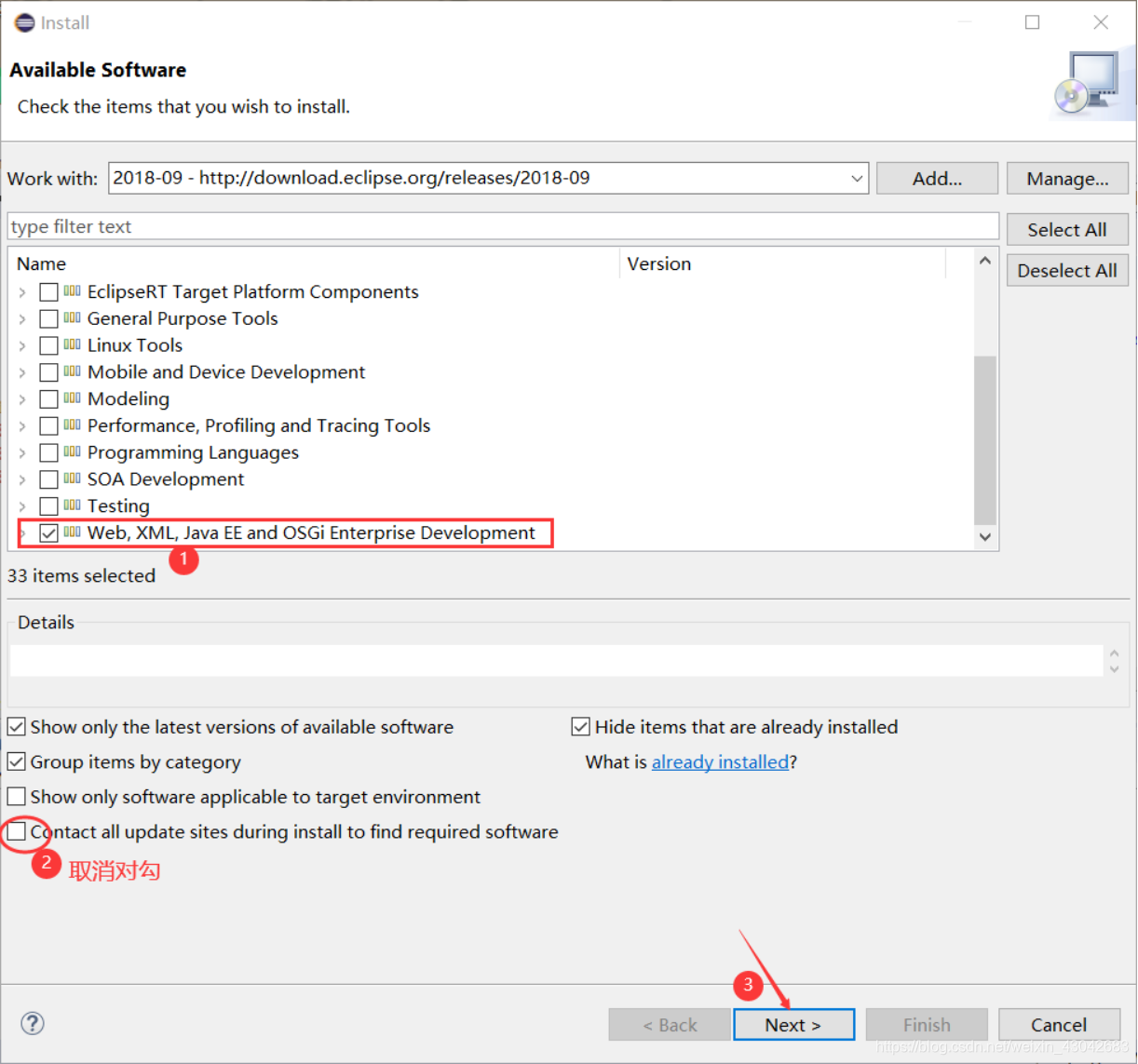The image size is (1138, 1064).
Task: Click the Deselect All button
Action: [1067, 270]
